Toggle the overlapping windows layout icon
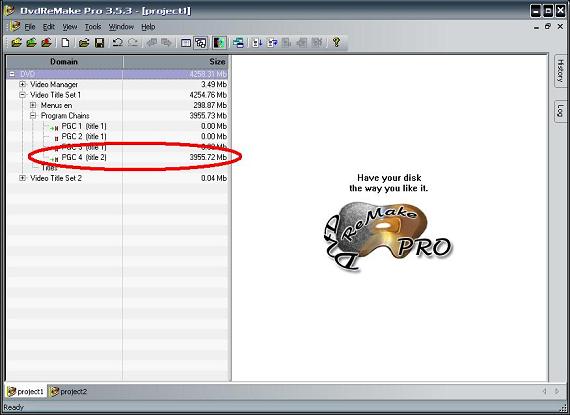Image resolution: width=570 pixels, height=415 pixels. coord(201,43)
